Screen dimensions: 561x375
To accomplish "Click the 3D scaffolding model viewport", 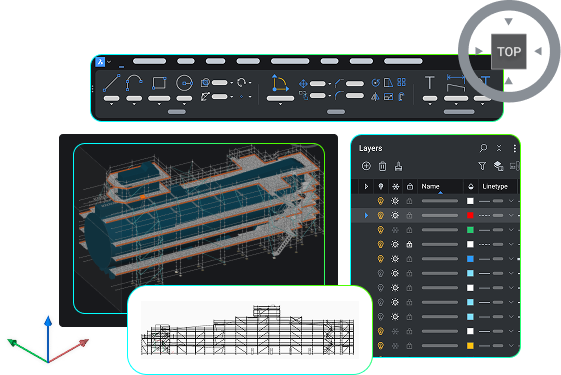I will pyautogui.click(x=199, y=215).
